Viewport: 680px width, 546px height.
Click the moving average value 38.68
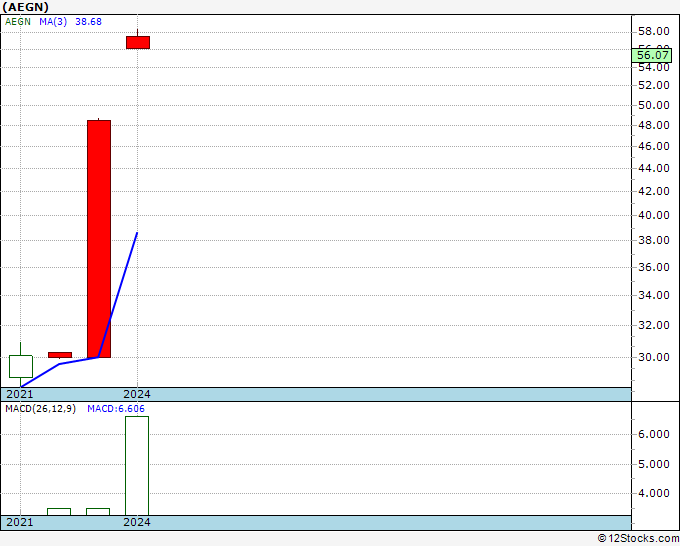click(x=88, y=22)
